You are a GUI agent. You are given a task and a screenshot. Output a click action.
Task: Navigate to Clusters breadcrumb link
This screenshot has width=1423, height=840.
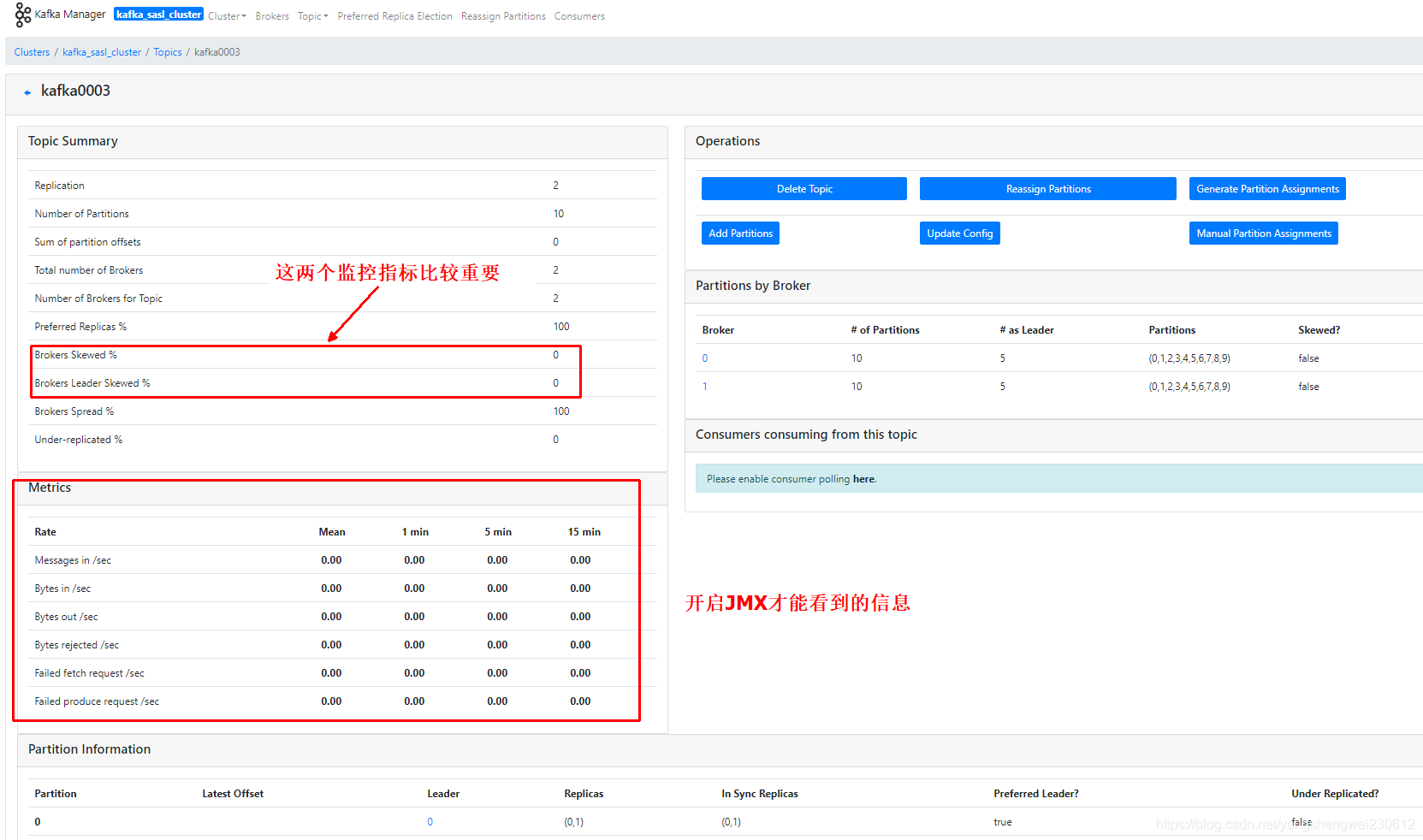[x=32, y=52]
